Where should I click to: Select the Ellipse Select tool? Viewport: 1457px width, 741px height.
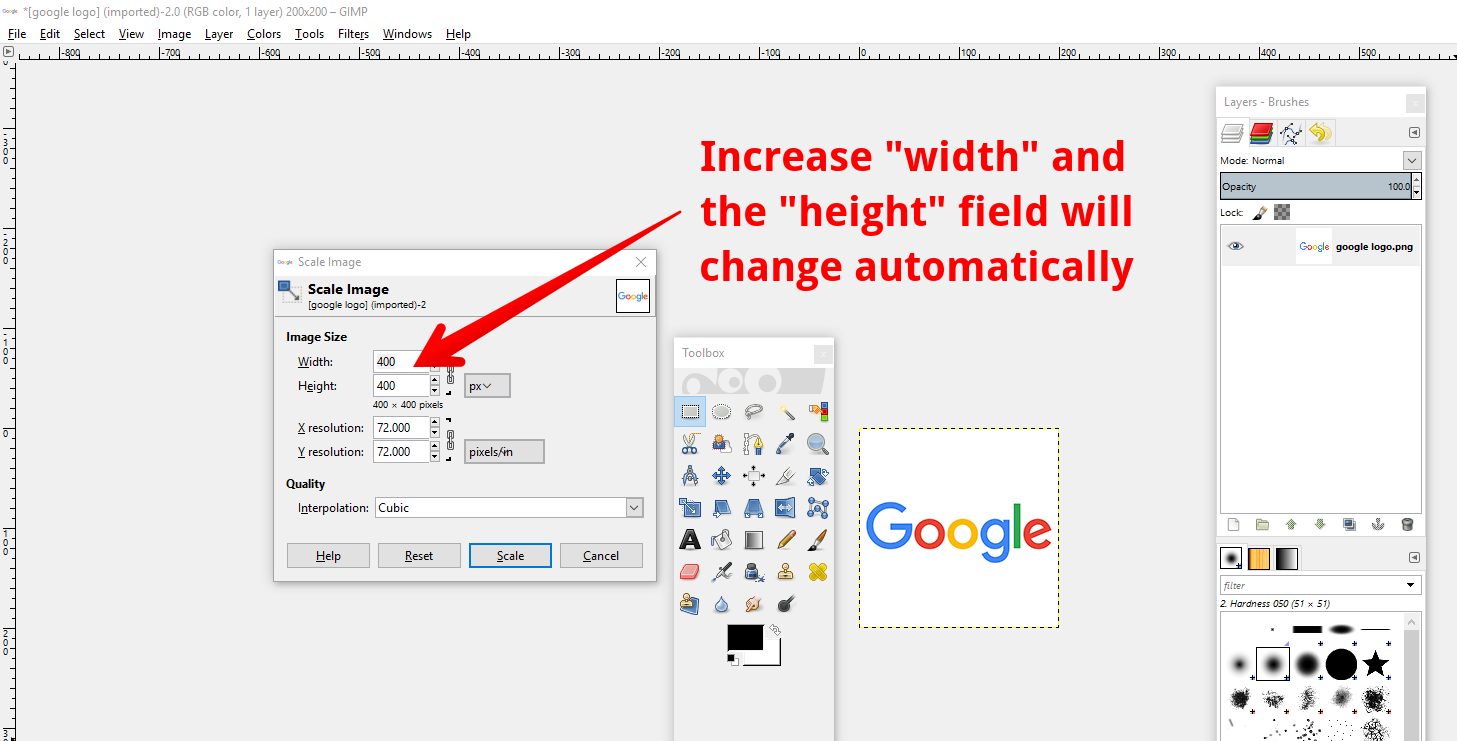(x=722, y=412)
